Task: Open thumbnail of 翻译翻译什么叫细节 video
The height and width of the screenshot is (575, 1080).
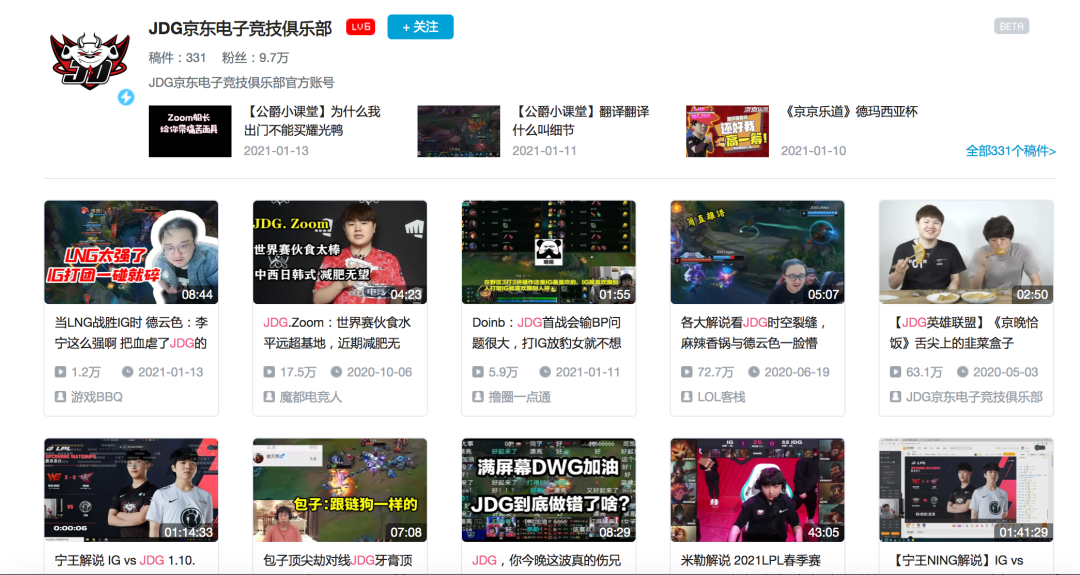Action: (x=459, y=131)
